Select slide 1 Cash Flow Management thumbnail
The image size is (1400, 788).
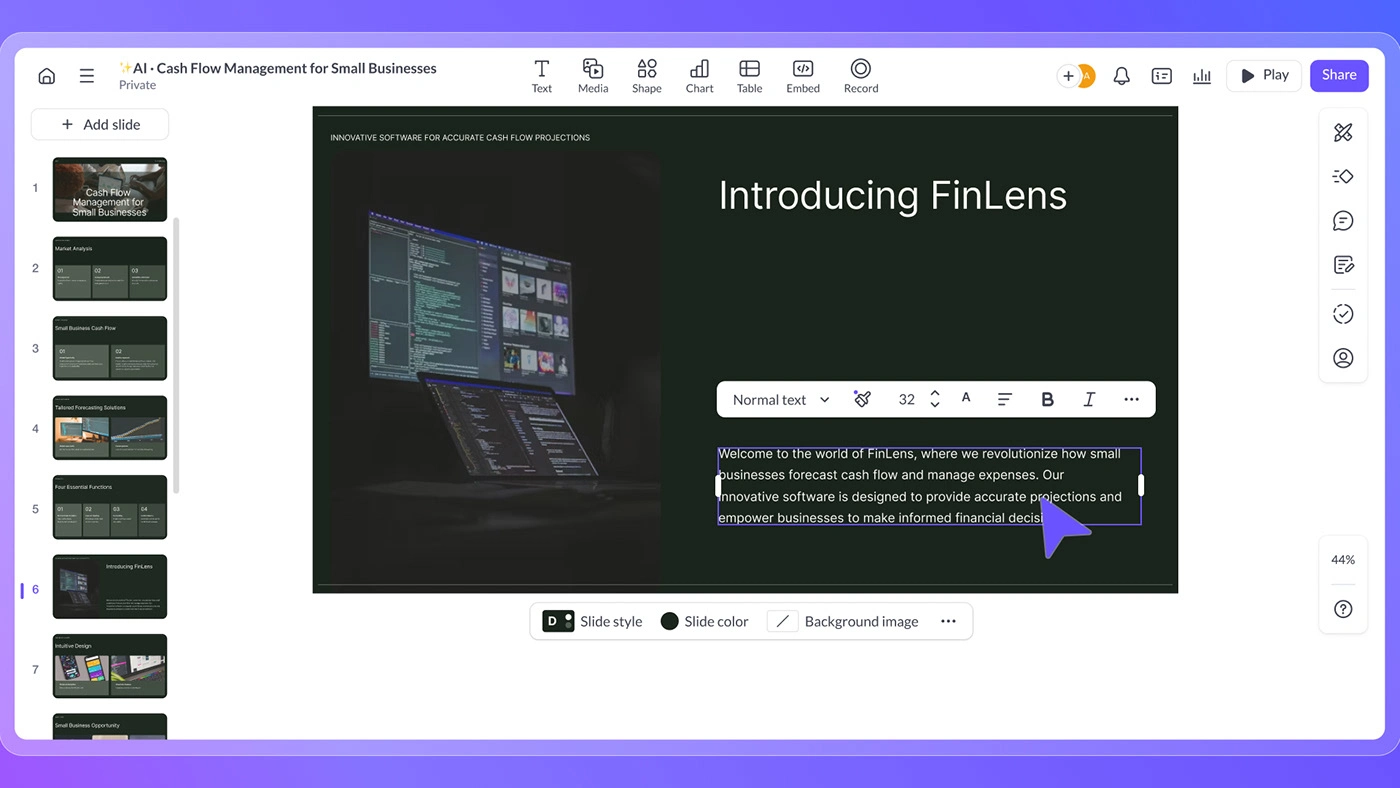[x=110, y=189]
